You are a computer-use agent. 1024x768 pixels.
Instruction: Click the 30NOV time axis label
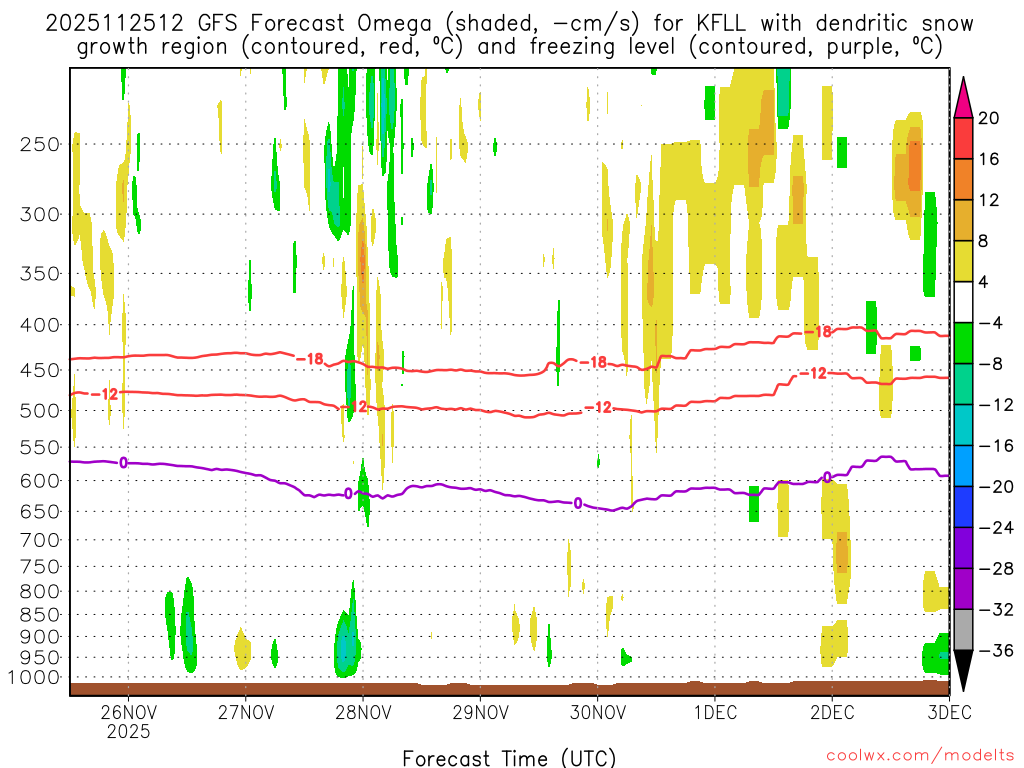coord(597,713)
